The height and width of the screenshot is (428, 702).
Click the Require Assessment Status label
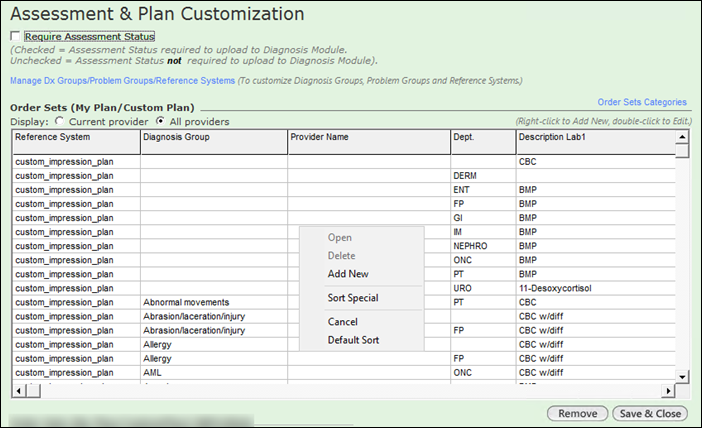pyautogui.click(x=90, y=36)
